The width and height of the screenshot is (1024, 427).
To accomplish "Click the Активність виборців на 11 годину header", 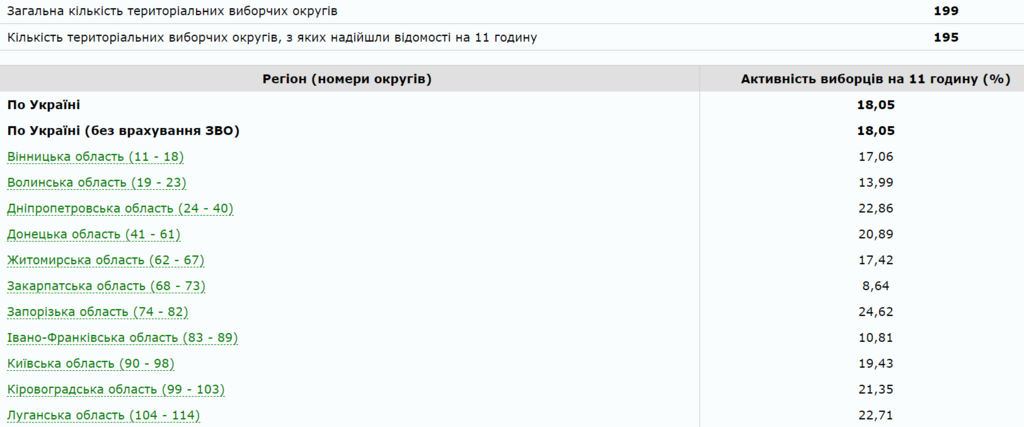I will pos(861,78).
